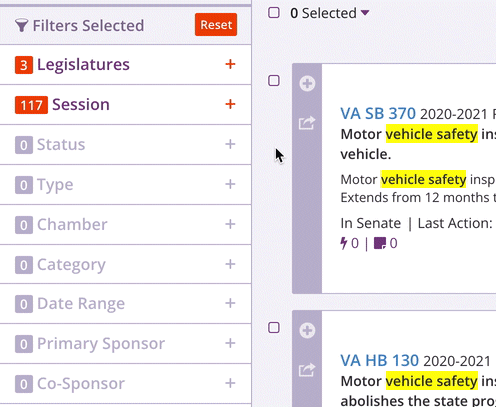Viewport: 496px width, 407px height.
Task: Click the funnel Filters Selected icon
Action: pos(21,26)
